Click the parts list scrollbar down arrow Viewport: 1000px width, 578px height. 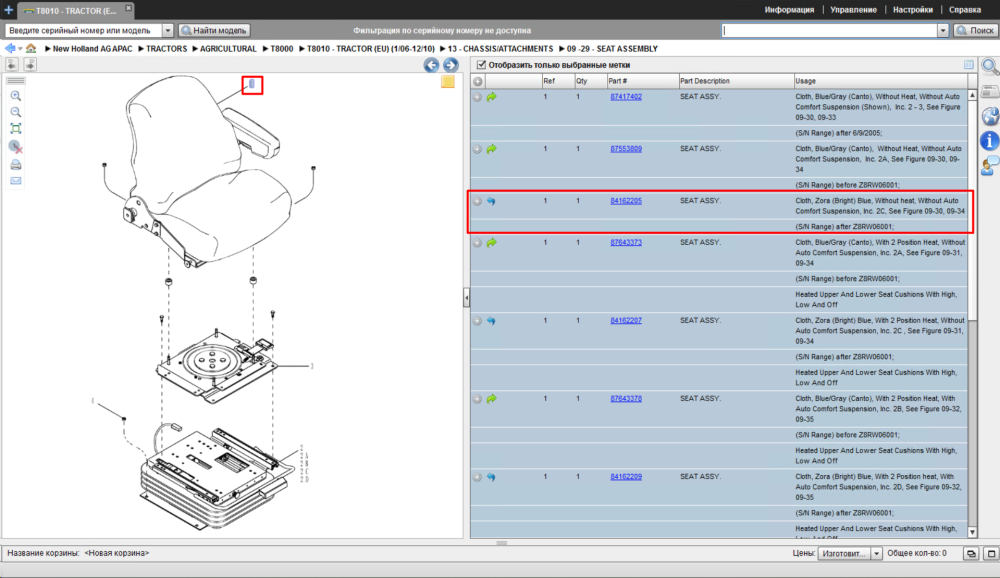(973, 532)
